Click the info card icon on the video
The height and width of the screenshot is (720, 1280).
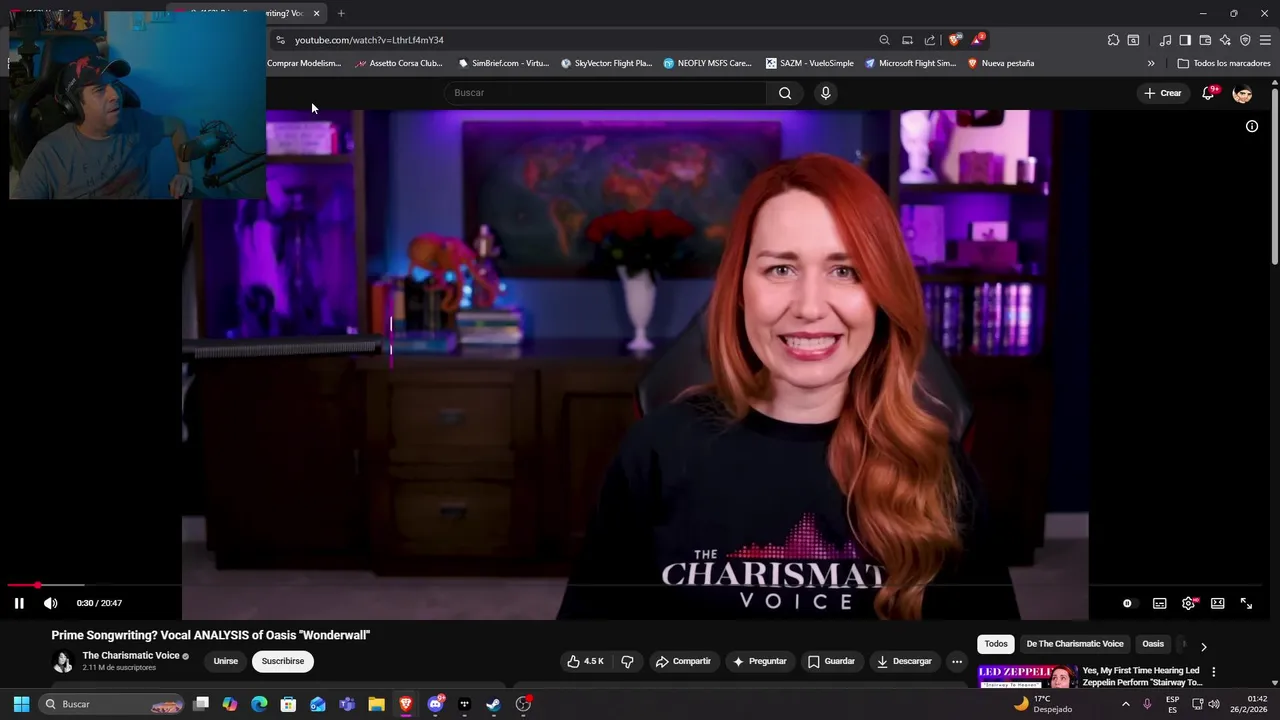tap(1251, 126)
